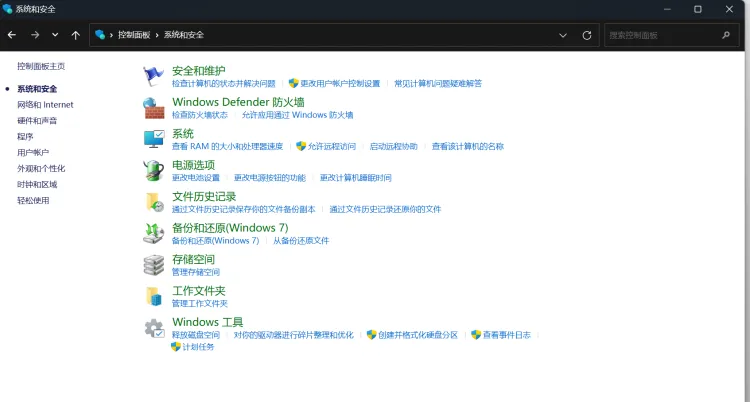Expand the address bar history dropdown

pyautogui.click(x=563, y=35)
